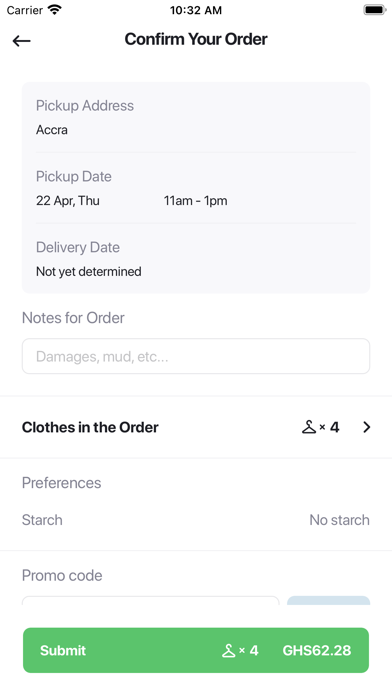Edit the 22 Apr, Thu pickup date
The width and height of the screenshot is (392, 696).
tap(67, 201)
